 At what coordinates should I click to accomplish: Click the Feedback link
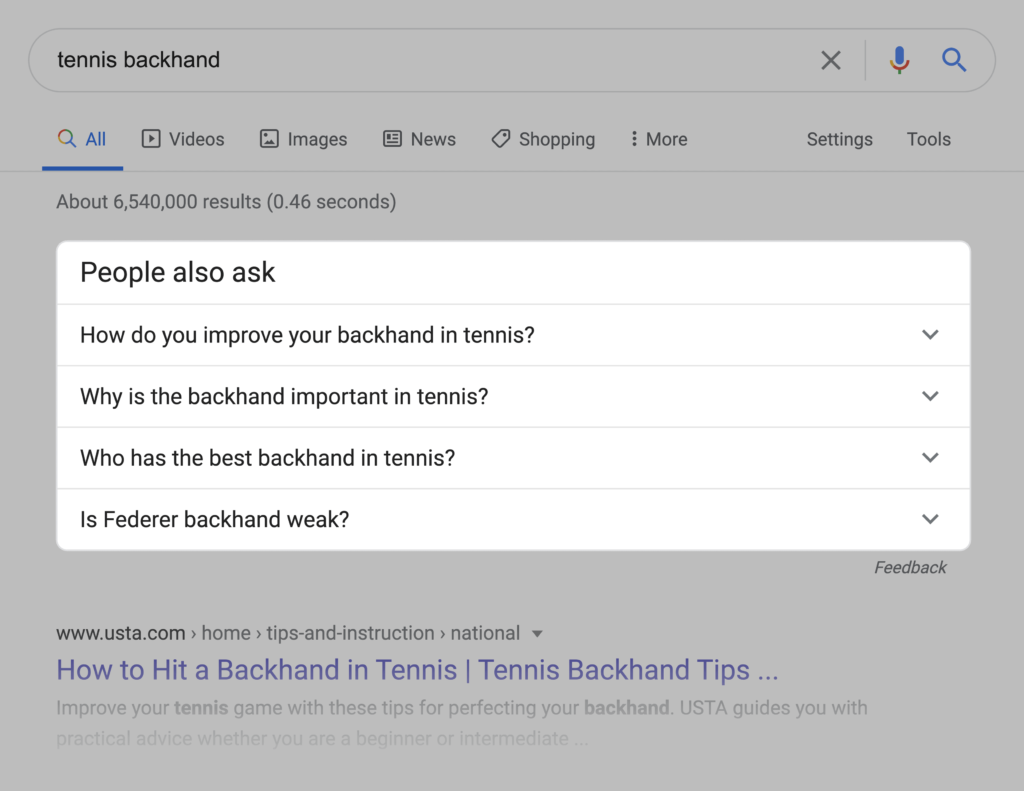tap(910, 567)
